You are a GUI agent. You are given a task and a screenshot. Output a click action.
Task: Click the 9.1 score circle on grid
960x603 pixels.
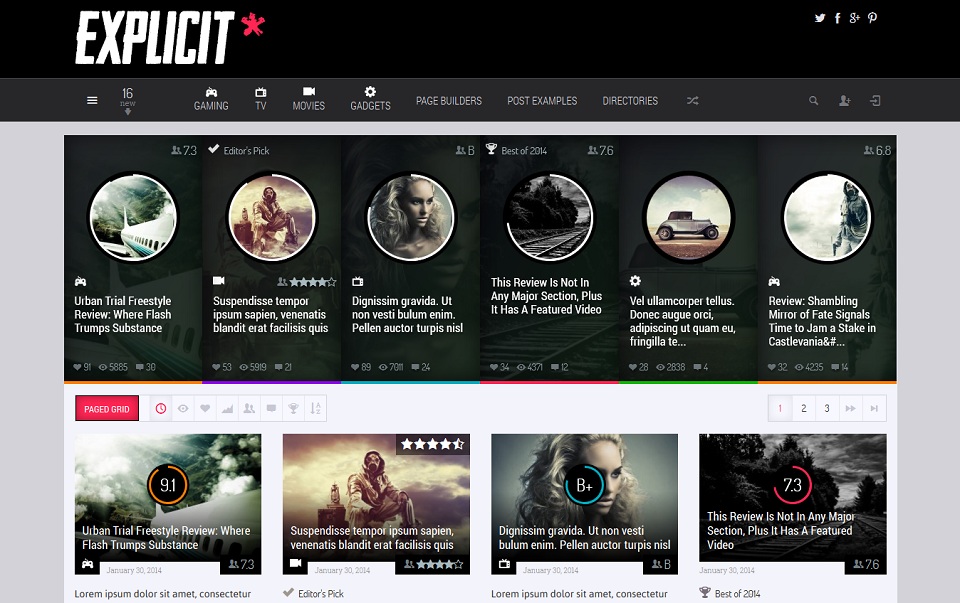[168, 485]
